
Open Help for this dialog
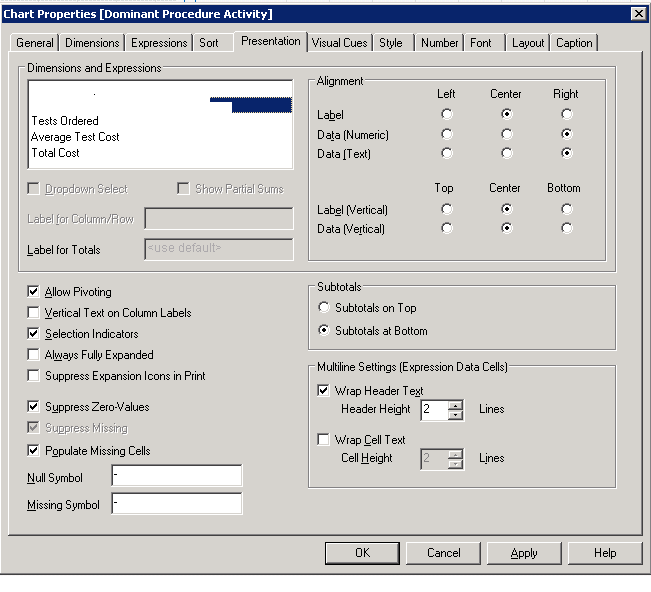[605, 553]
